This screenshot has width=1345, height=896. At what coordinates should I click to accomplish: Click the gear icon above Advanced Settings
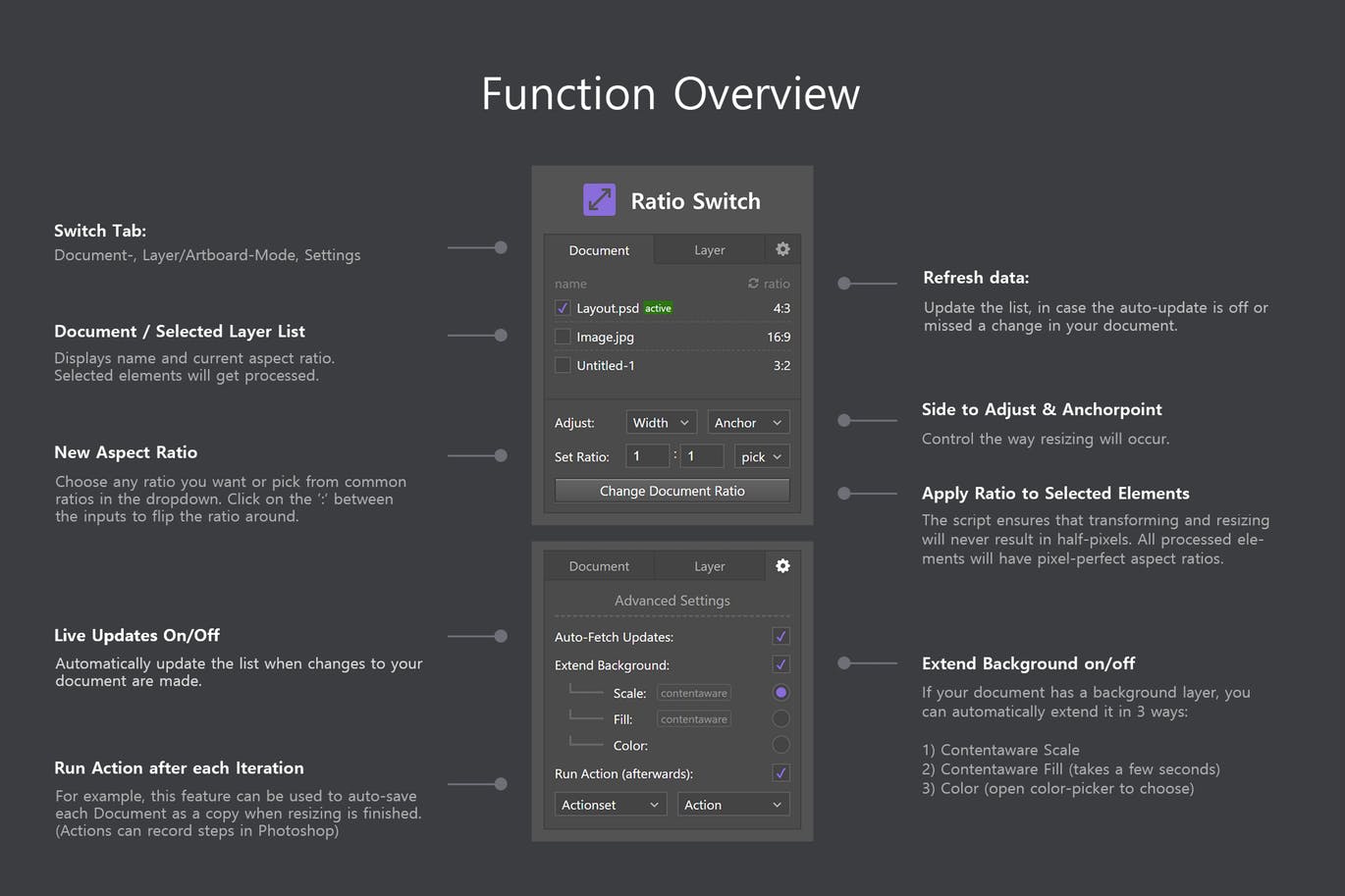[782, 565]
